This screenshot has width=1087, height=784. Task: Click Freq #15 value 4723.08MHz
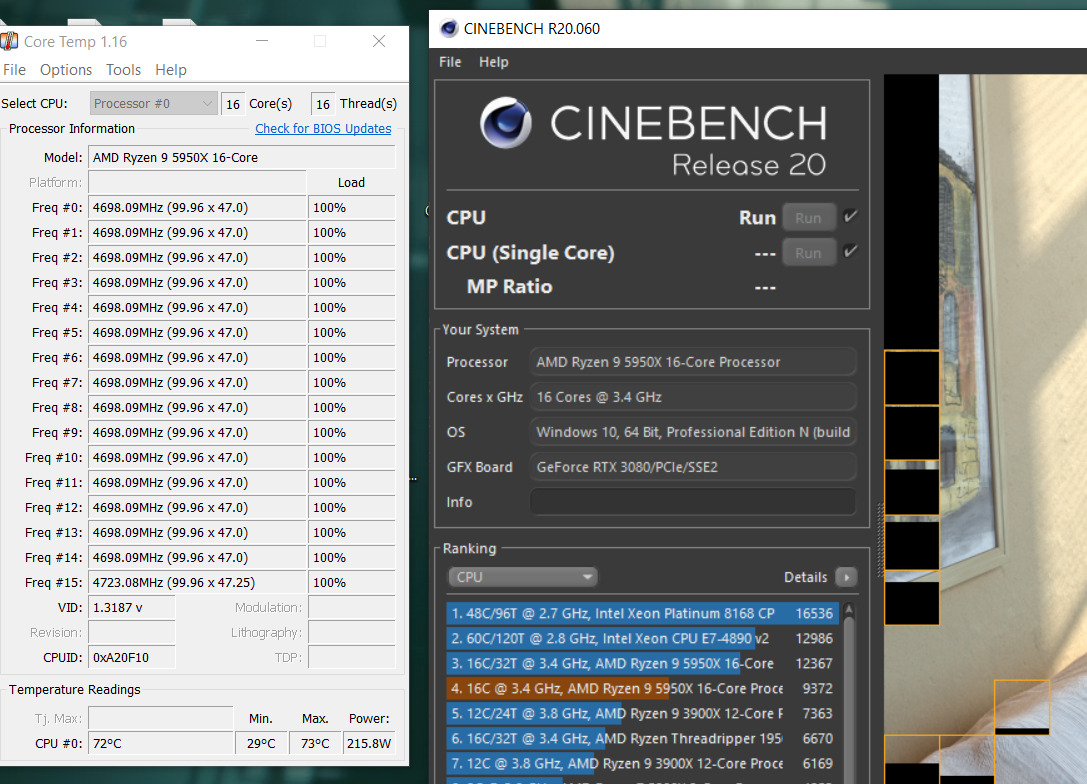click(198, 582)
